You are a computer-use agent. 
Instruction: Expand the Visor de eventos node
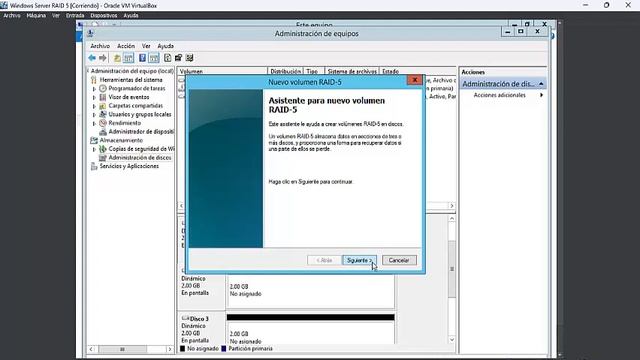click(95, 97)
